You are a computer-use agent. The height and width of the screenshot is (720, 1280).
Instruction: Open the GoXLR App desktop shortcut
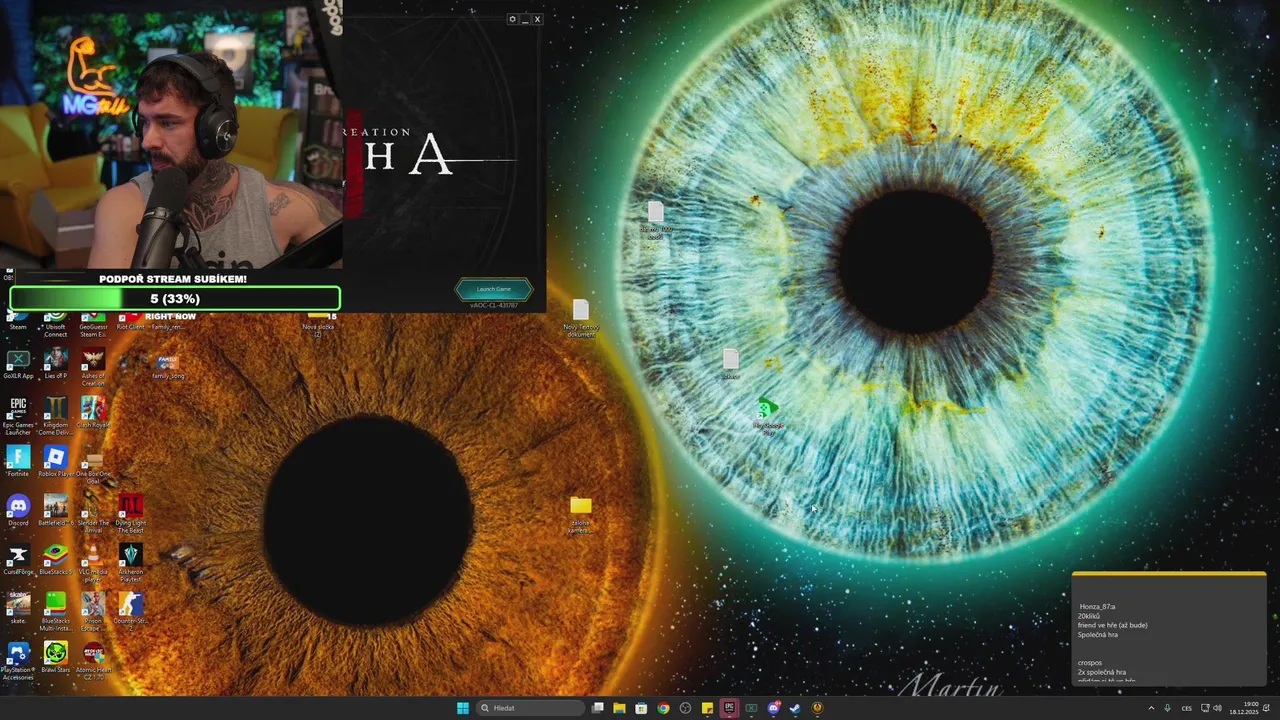point(18,364)
